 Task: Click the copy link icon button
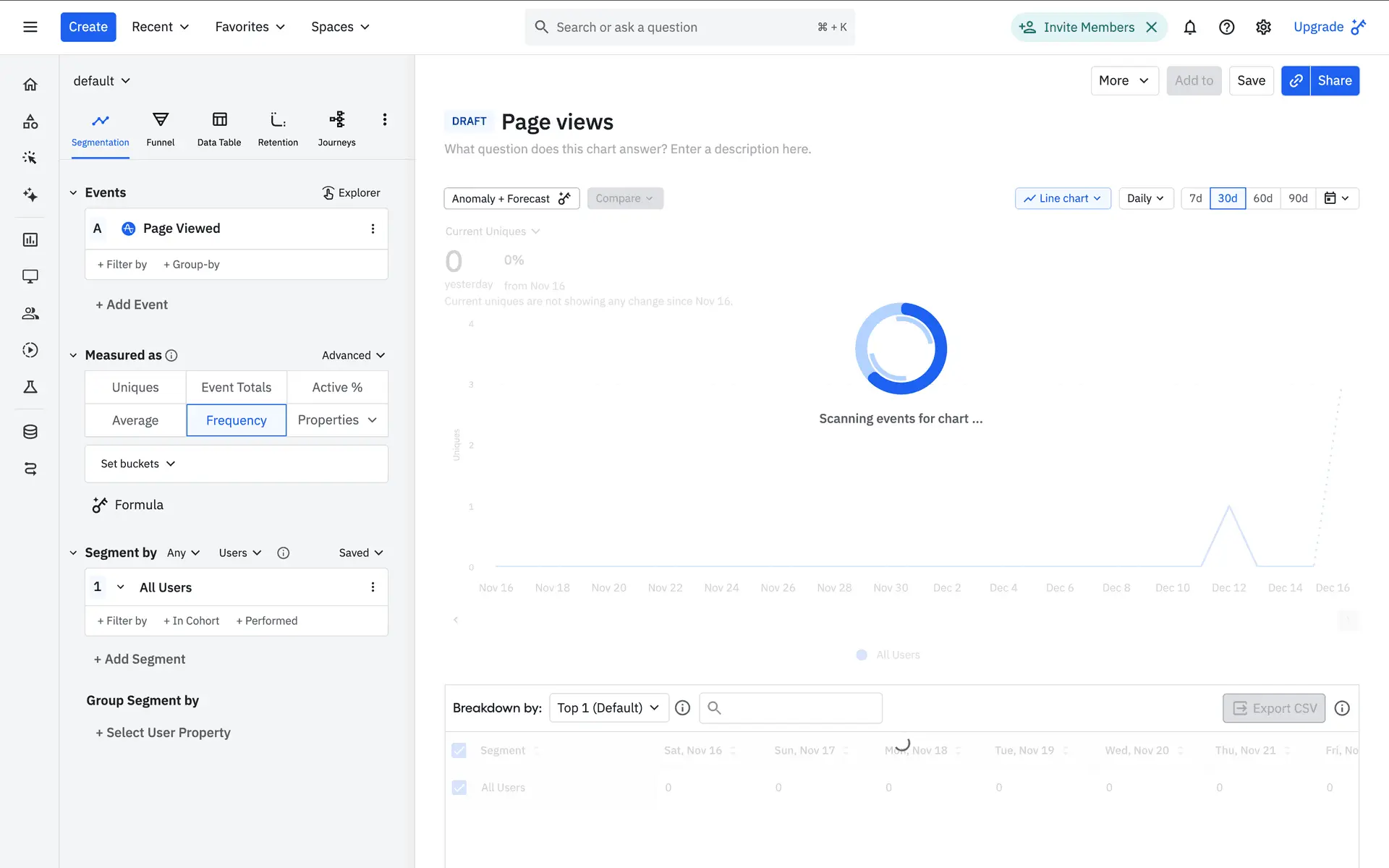coord(1296,80)
